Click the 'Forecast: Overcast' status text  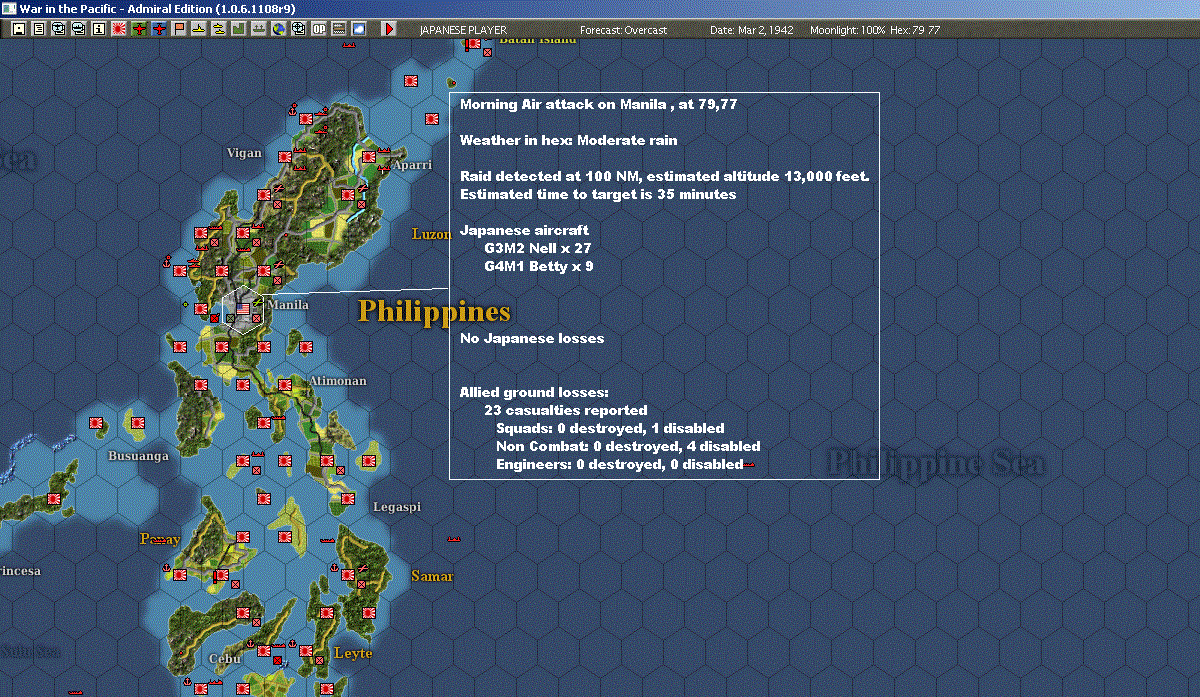coord(624,30)
